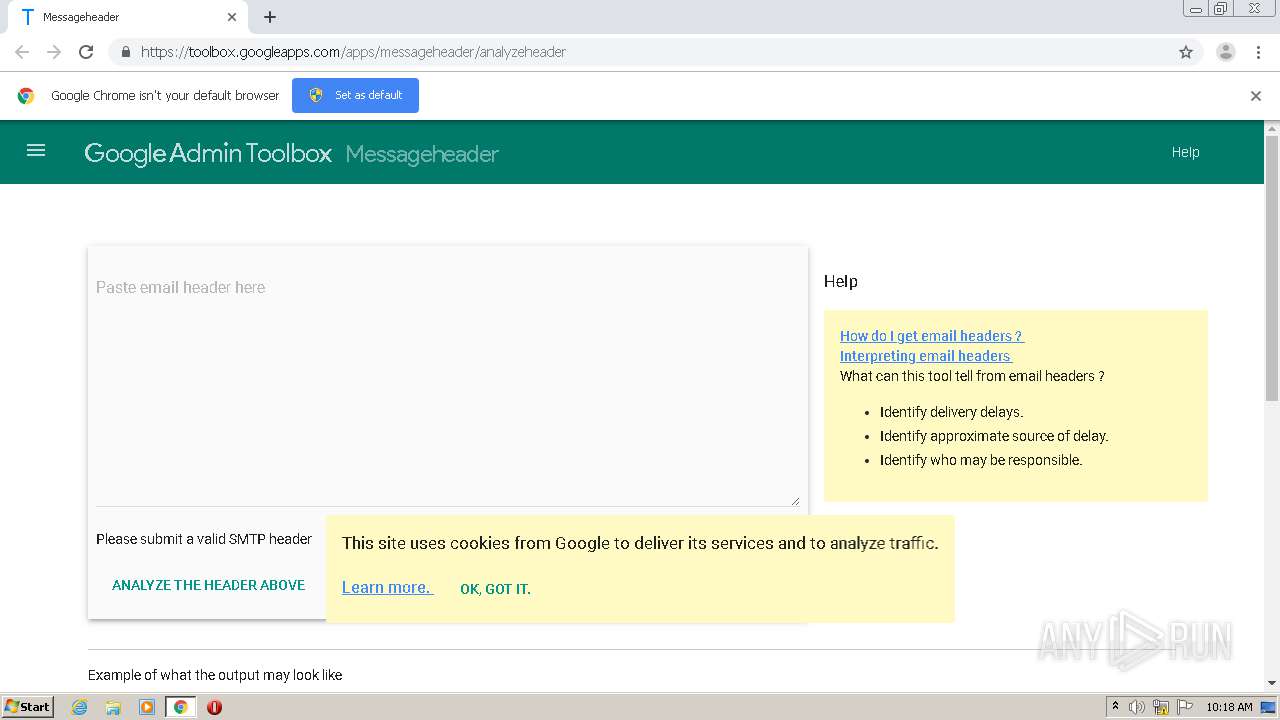Dismiss the default browser notification bar
The image size is (1280, 720).
[x=1256, y=96]
